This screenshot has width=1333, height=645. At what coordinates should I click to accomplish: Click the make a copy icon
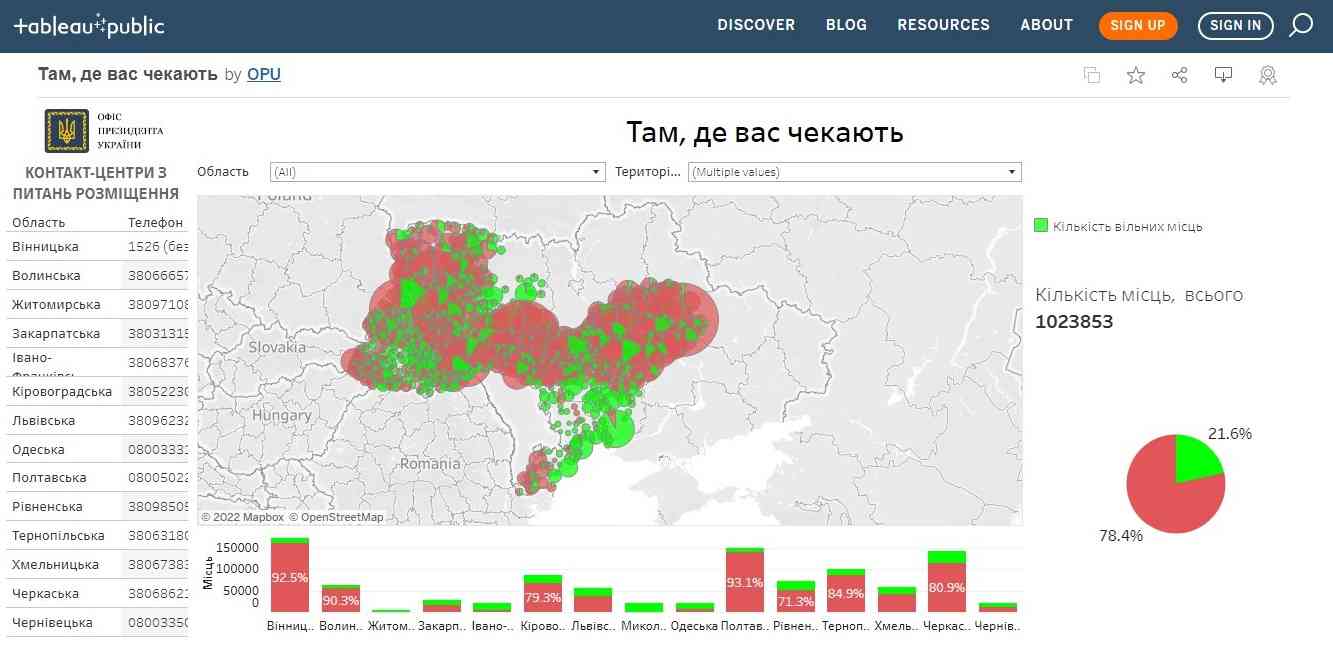point(1092,75)
